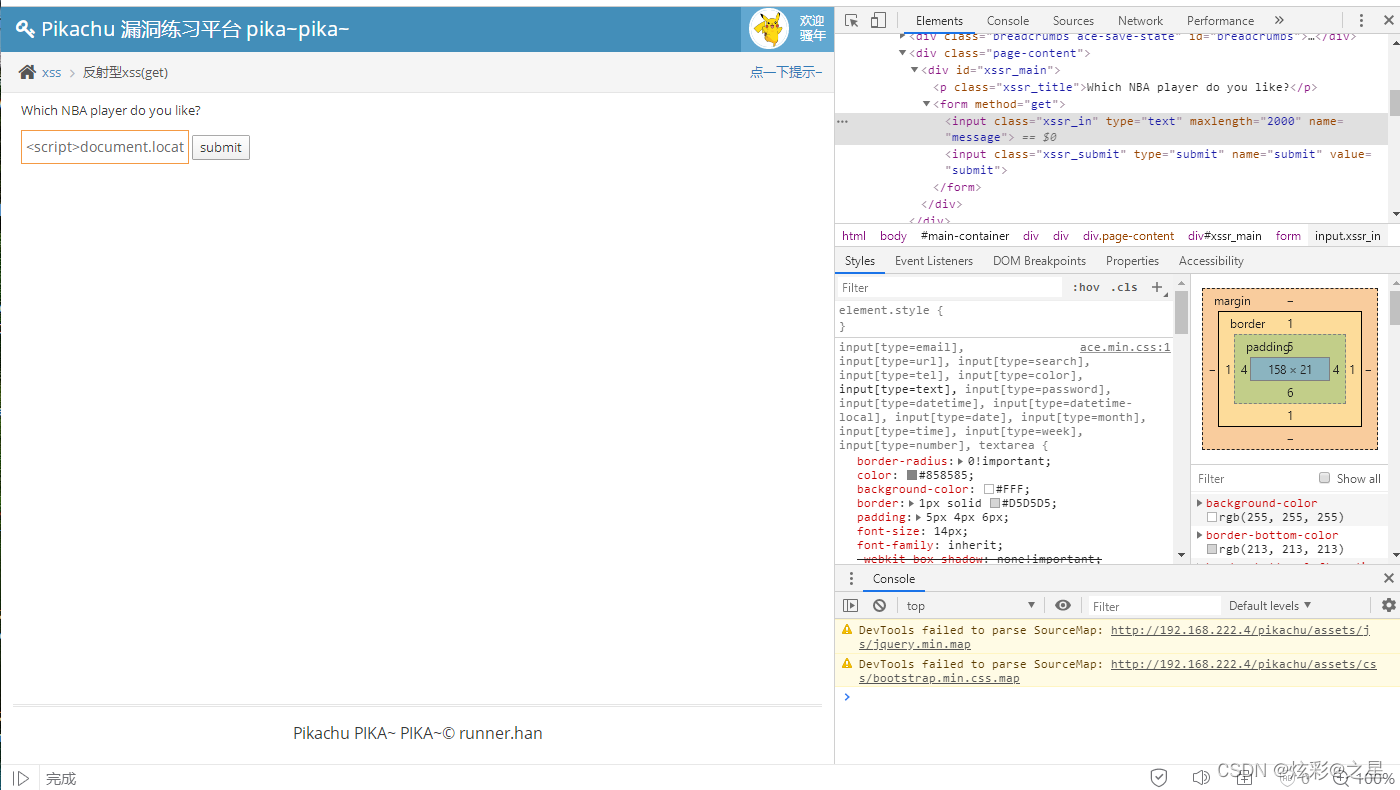Open the Default levels dropdown
The width and height of the screenshot is (1400, 790).
coord(1270,605)
